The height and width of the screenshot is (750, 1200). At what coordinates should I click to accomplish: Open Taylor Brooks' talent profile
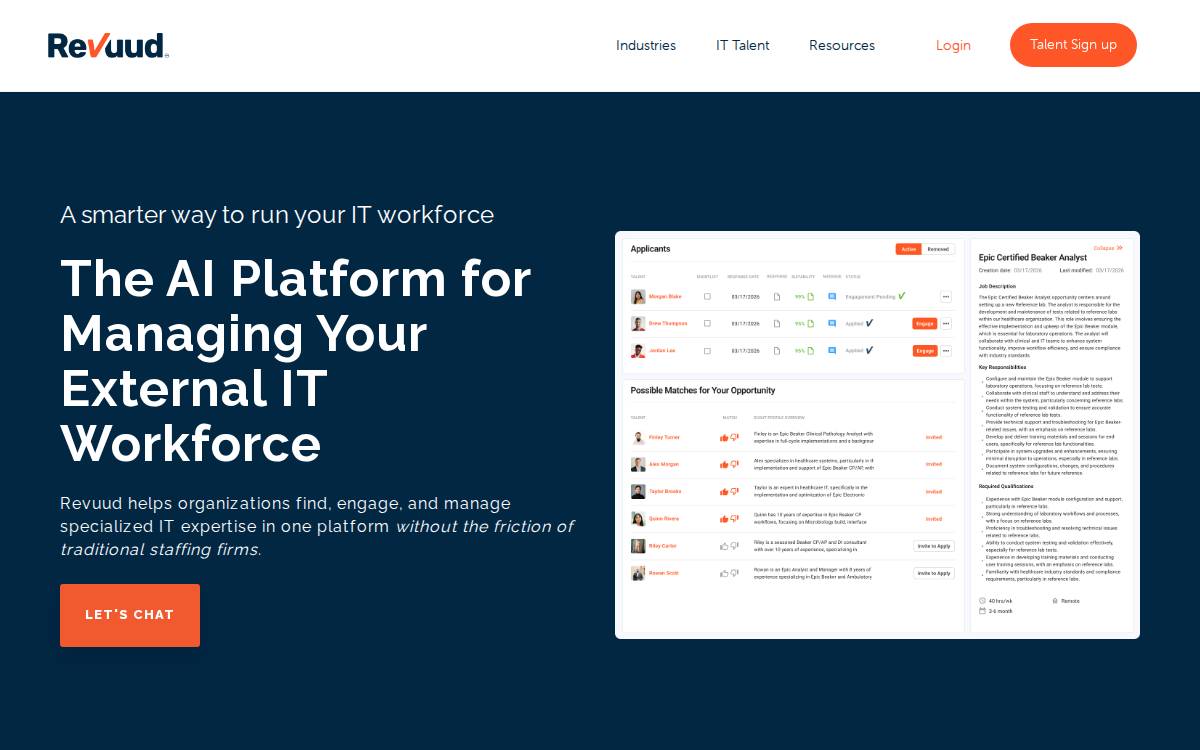point(665,491)
